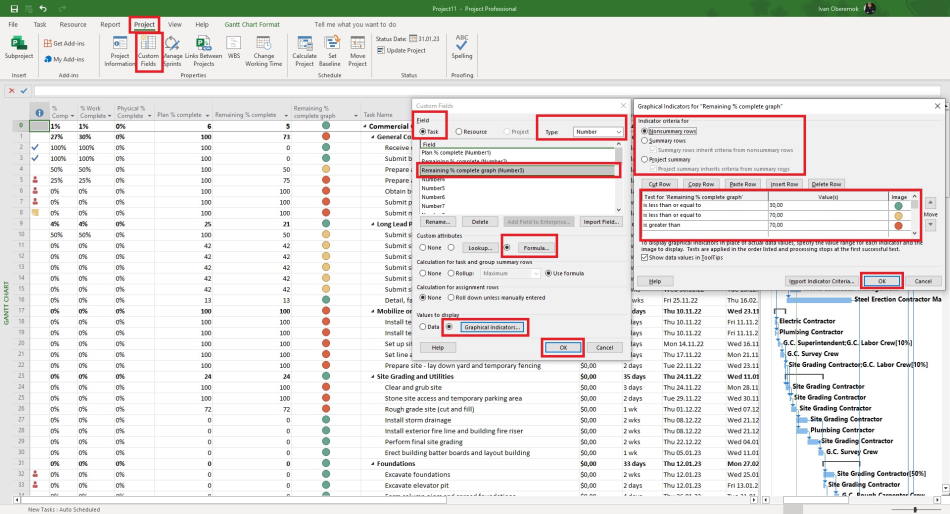Collapse the Foundations summary task

pos(373,464)
